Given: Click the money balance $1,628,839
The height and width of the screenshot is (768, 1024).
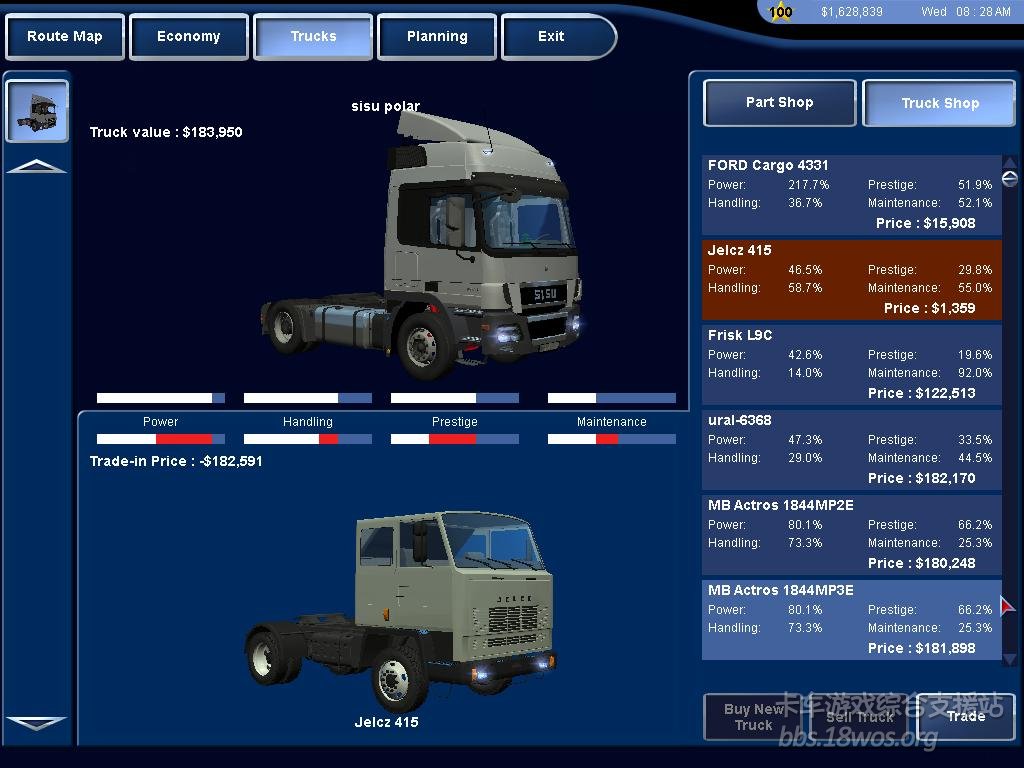Looking at the screenshot, I should (852, 12).
